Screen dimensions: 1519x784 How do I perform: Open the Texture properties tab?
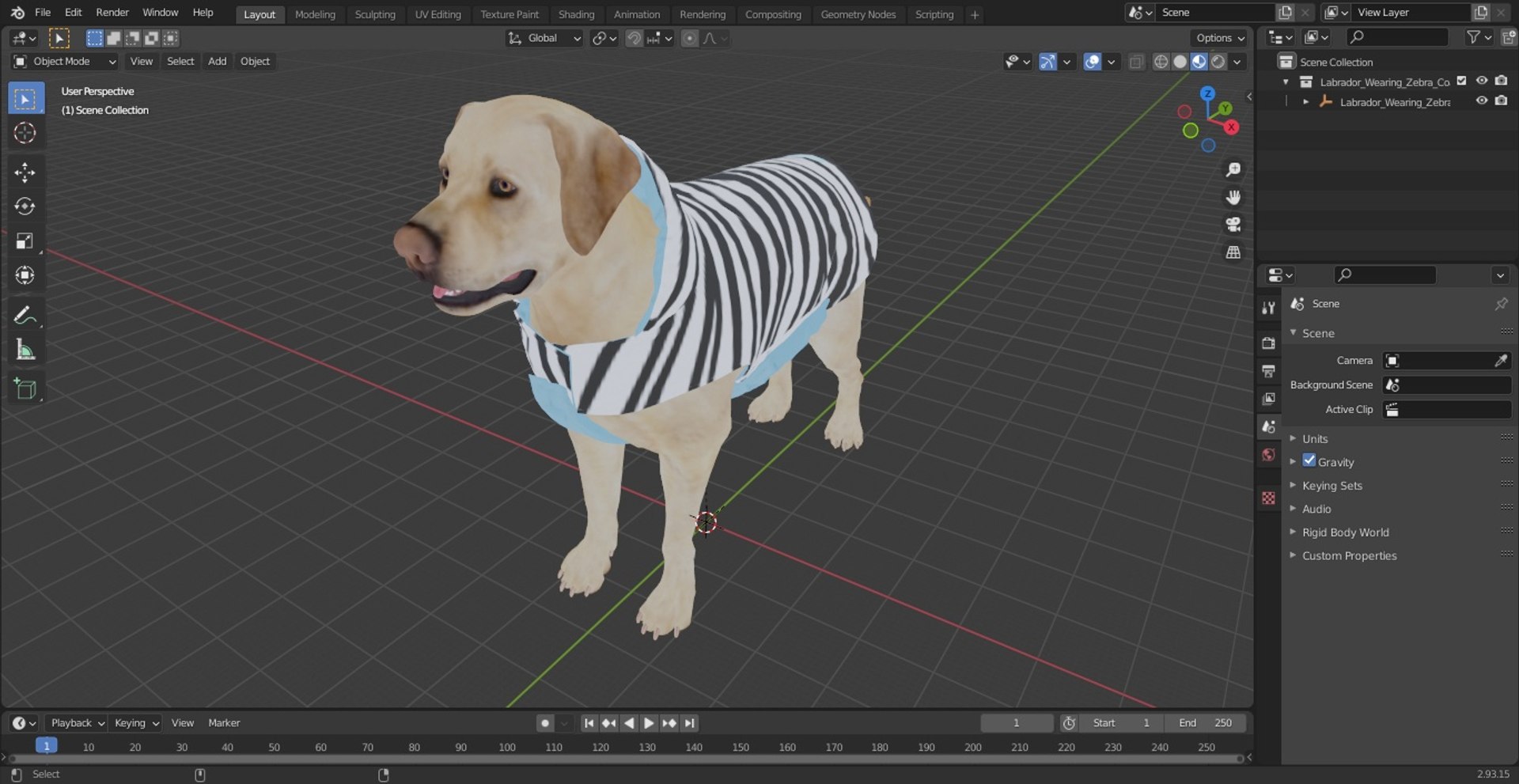coord(1269,498)
